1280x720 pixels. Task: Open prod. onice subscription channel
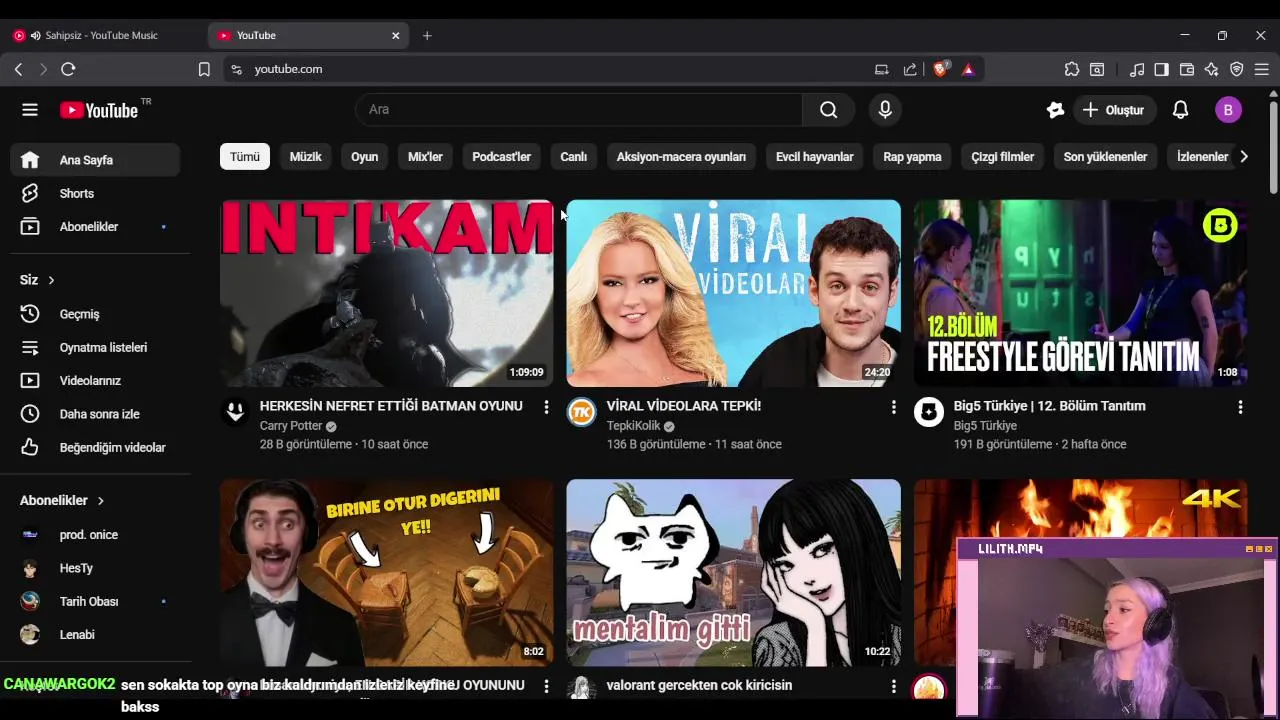pyautogui.click(x=95, y=535)
